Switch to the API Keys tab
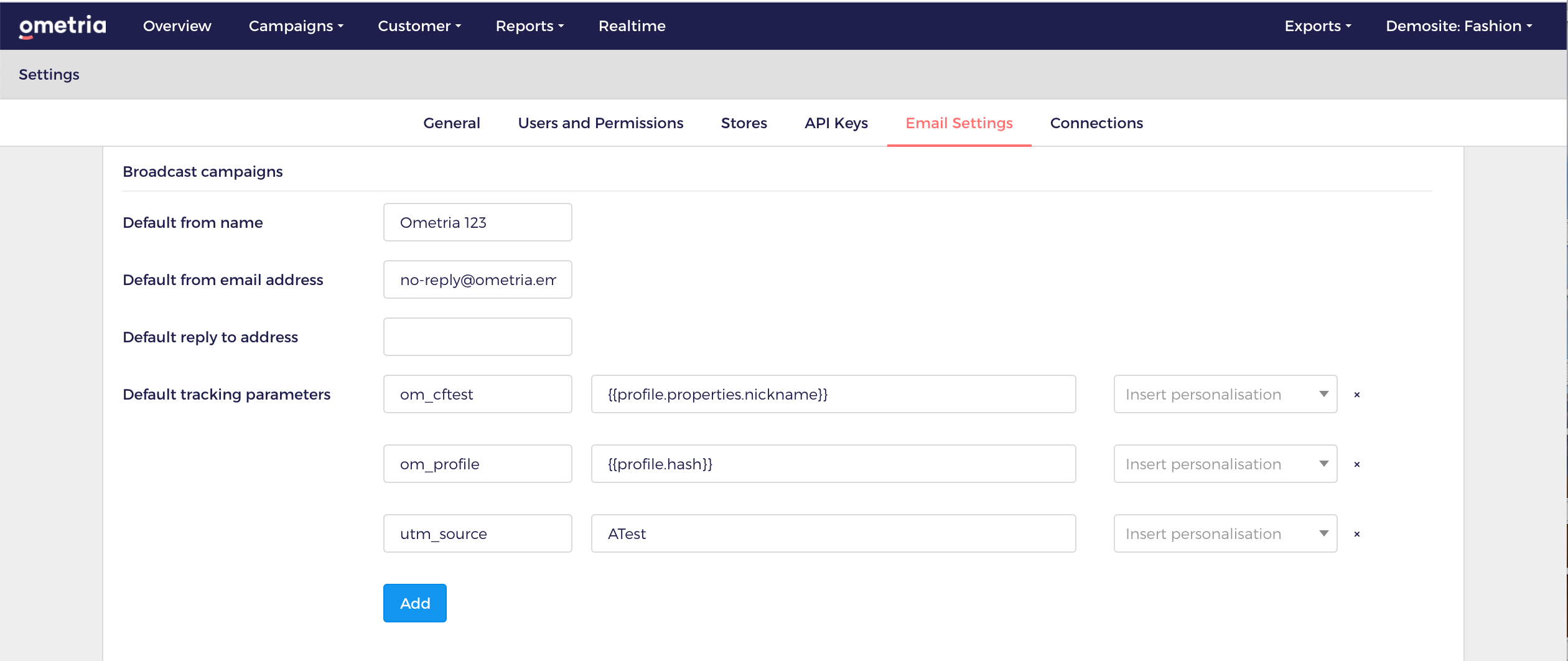1568x661 pixels. 836,123
